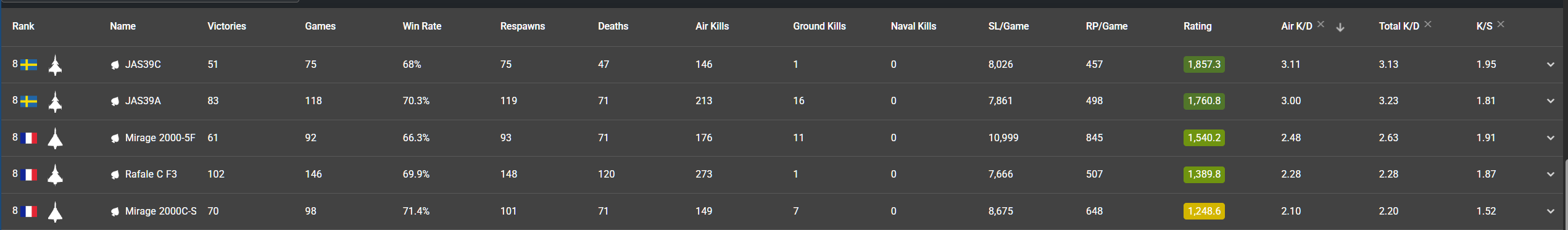Sort table by Rating column header
The width and height of the screenshot is (1568, 230).
click(1197, 26)
